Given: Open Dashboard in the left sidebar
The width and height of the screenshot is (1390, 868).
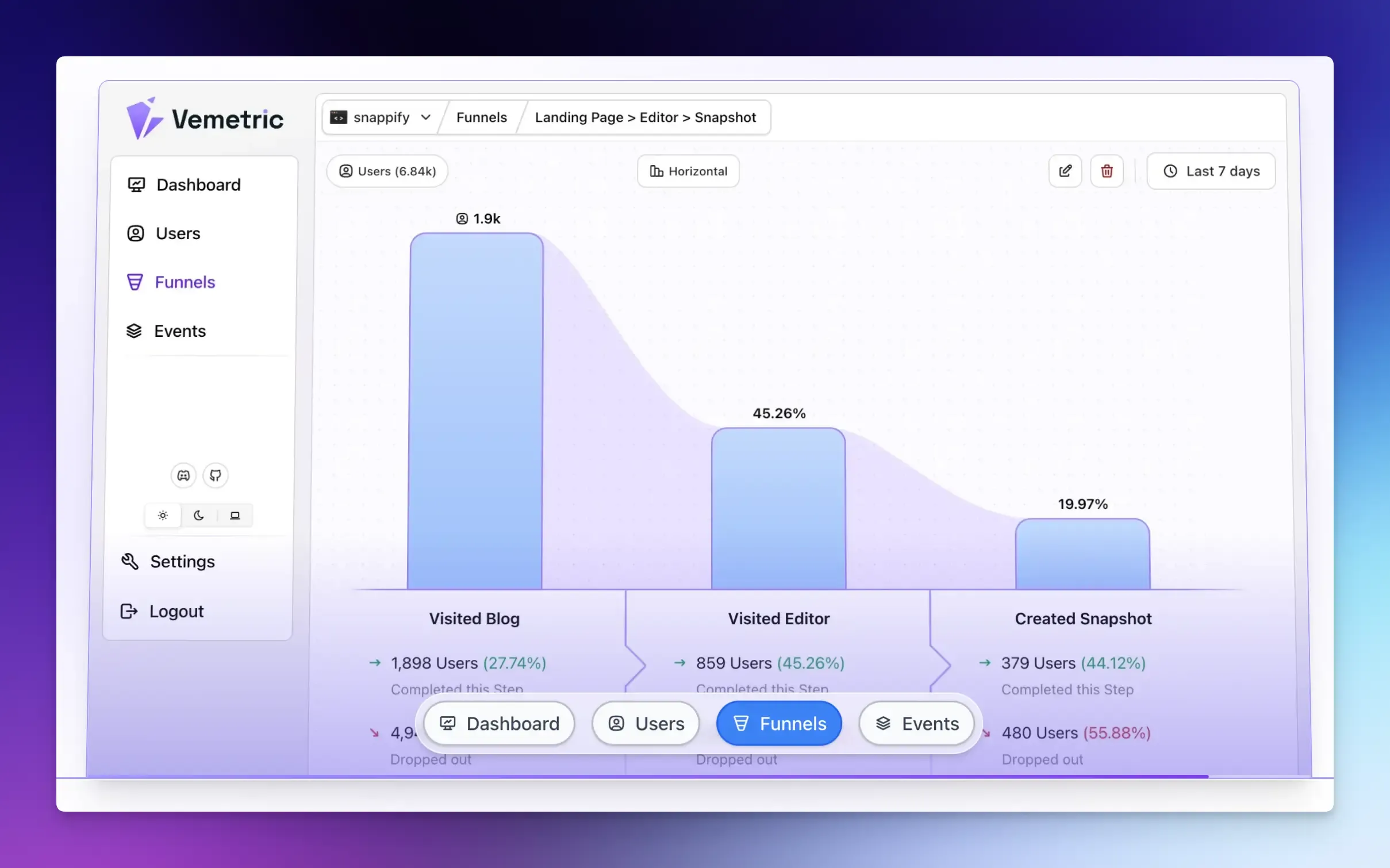Looking at the screenshot, I should (198, 185).
